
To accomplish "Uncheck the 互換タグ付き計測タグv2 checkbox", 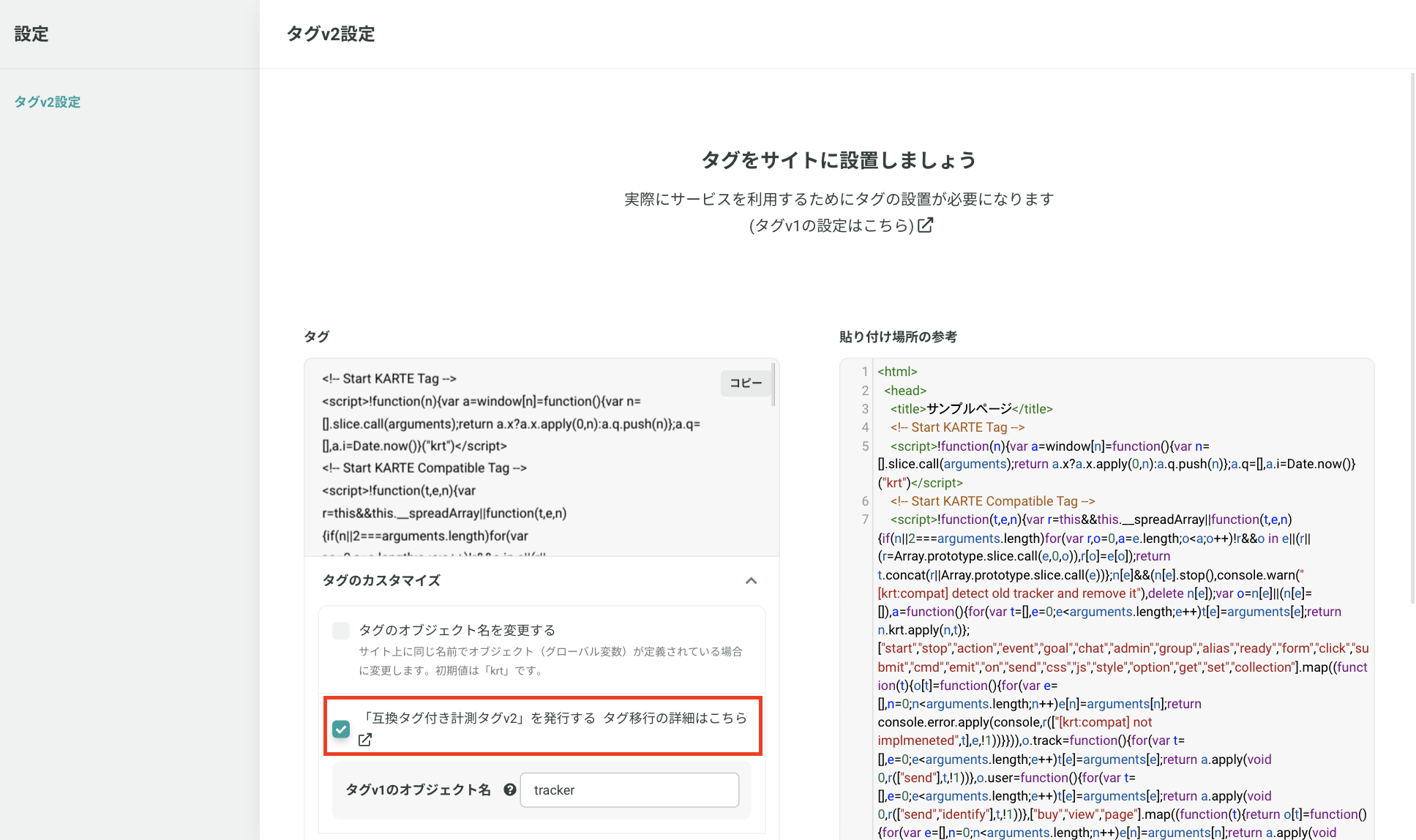I will (341, 729).
